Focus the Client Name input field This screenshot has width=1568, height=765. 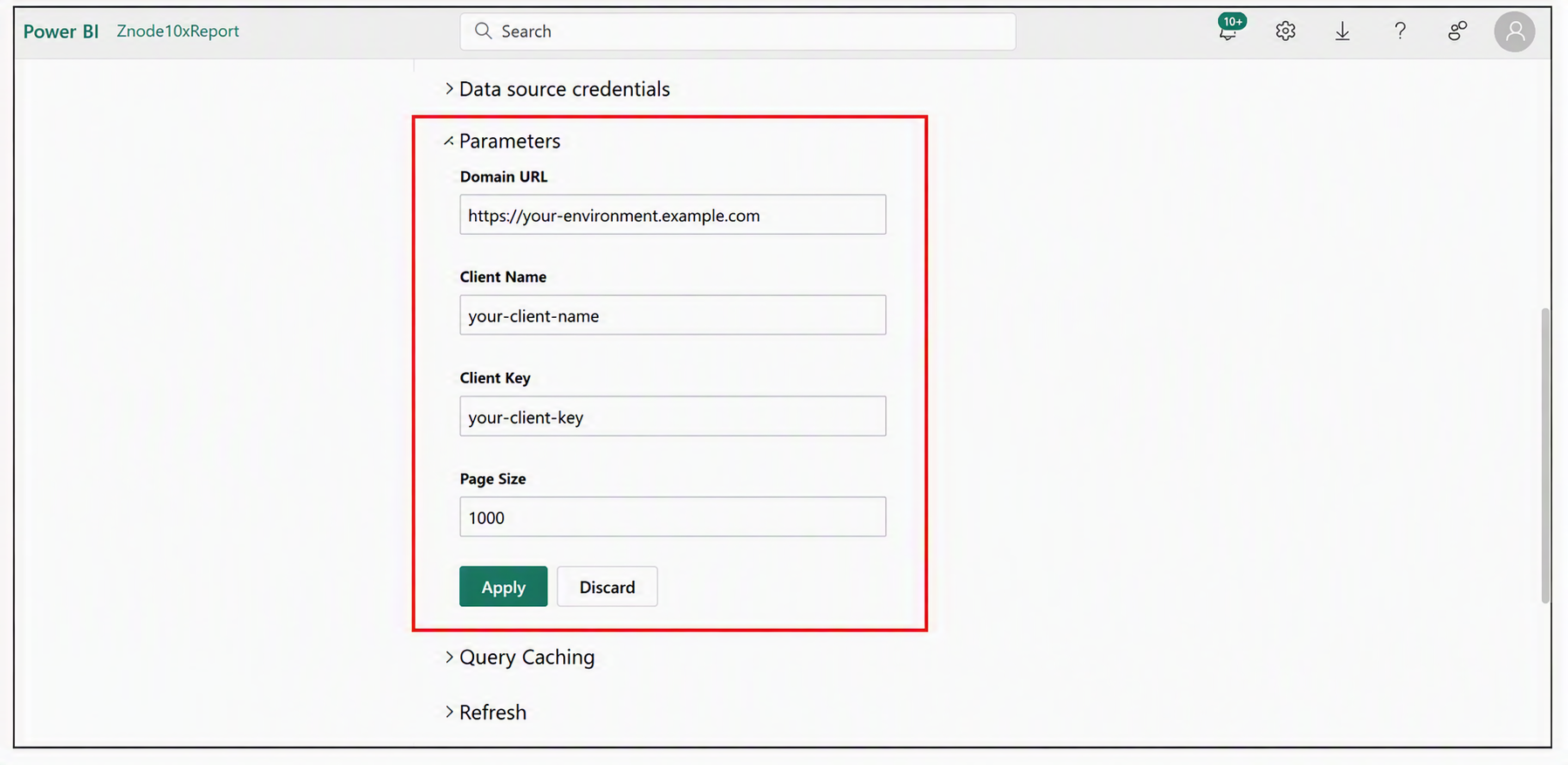coord(673,315)
